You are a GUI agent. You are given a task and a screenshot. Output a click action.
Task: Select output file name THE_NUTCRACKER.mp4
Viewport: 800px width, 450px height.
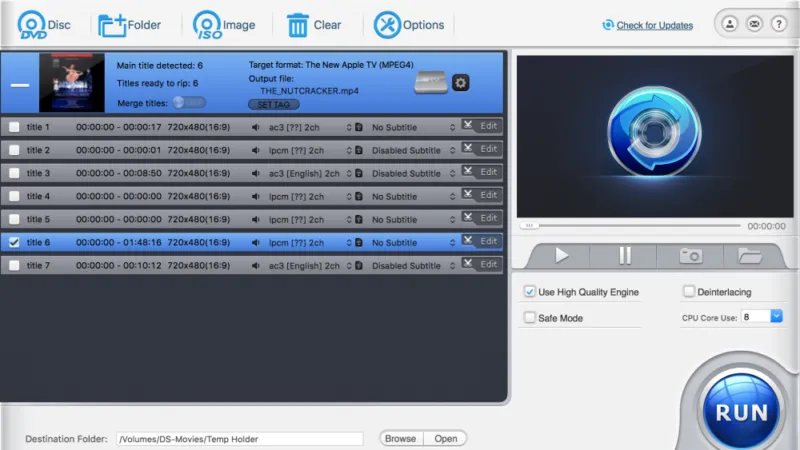(309, 91)
